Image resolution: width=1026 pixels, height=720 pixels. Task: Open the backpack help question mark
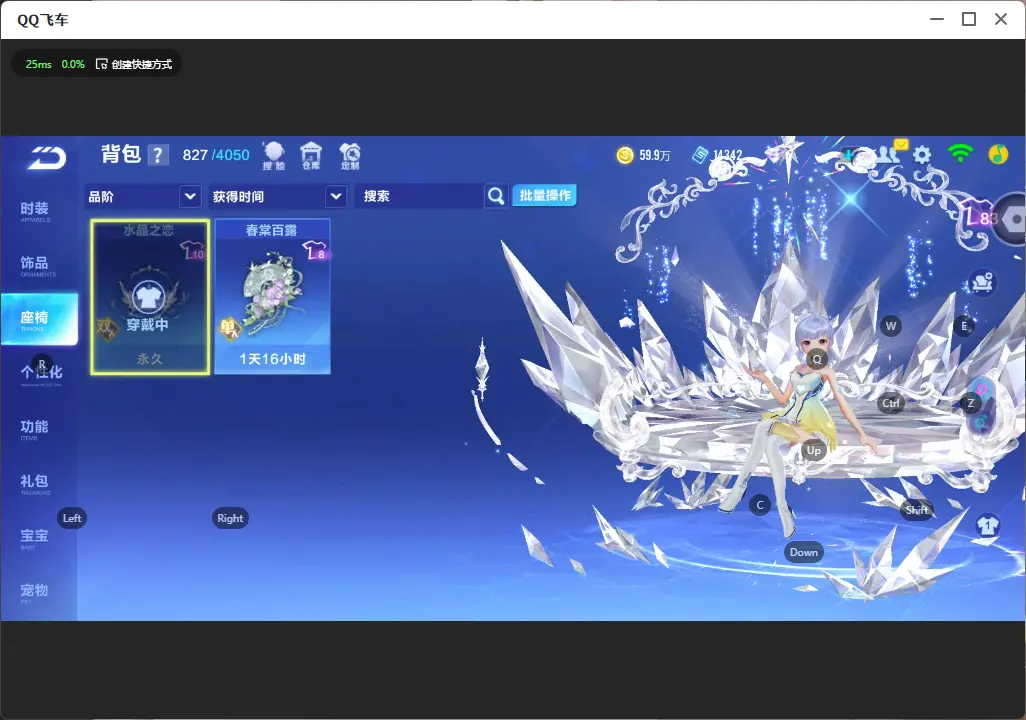[158, 155]
